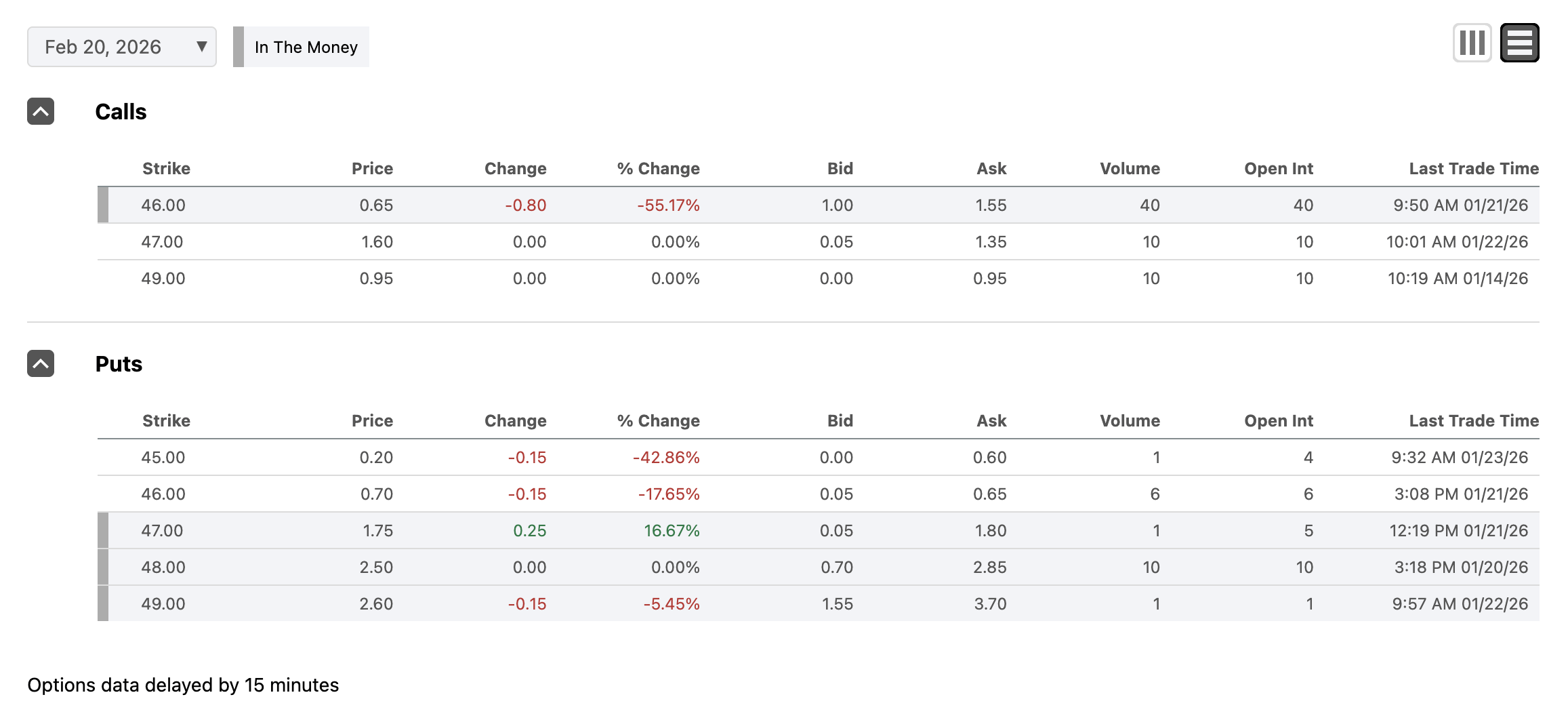
Task: Collapse the Puts section chevron
Action: (x=41, y=363)
